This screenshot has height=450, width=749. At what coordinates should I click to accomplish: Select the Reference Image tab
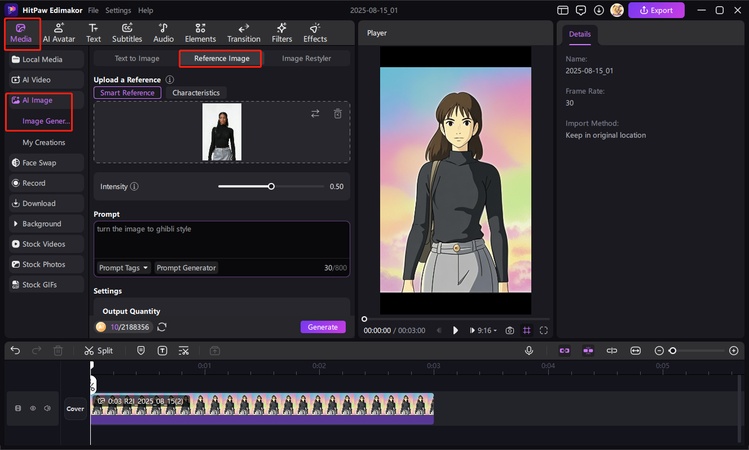pyautogui.click(x=222, y=58)
